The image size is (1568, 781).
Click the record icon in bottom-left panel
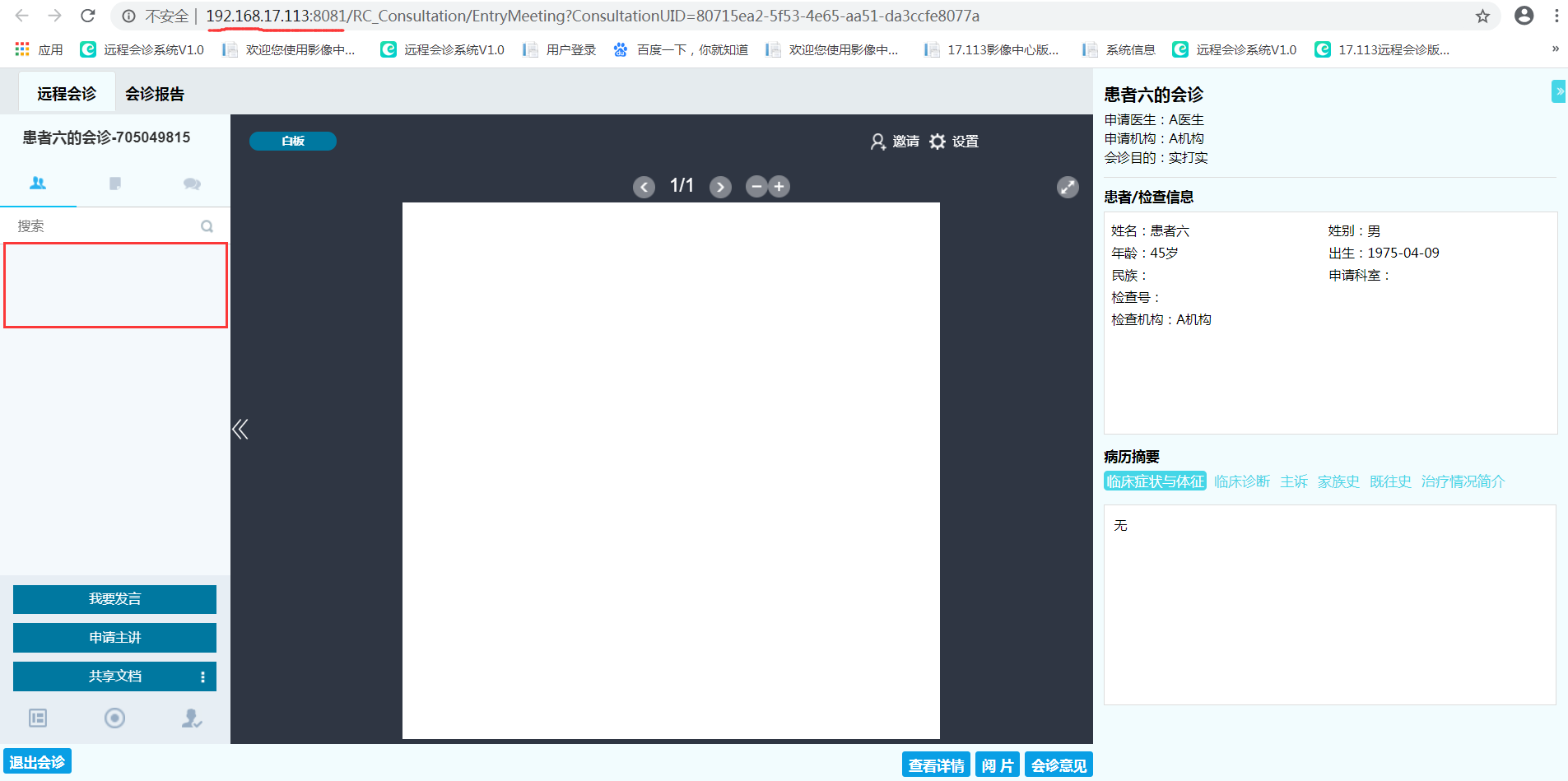coord(114,718)
